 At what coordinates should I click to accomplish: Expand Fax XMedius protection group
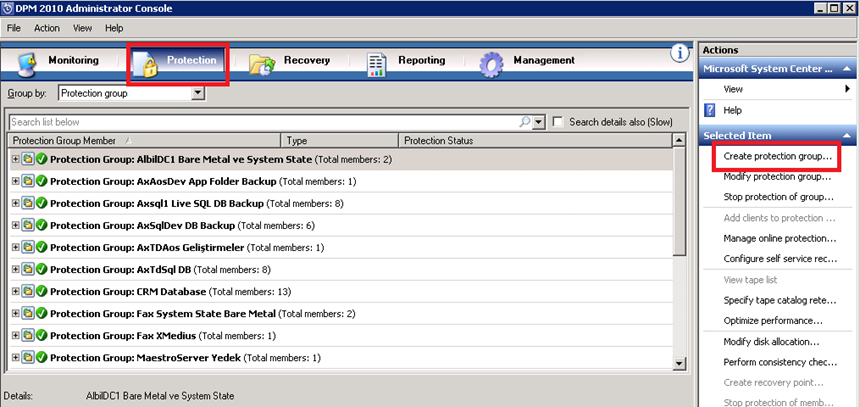coord(15,336)
